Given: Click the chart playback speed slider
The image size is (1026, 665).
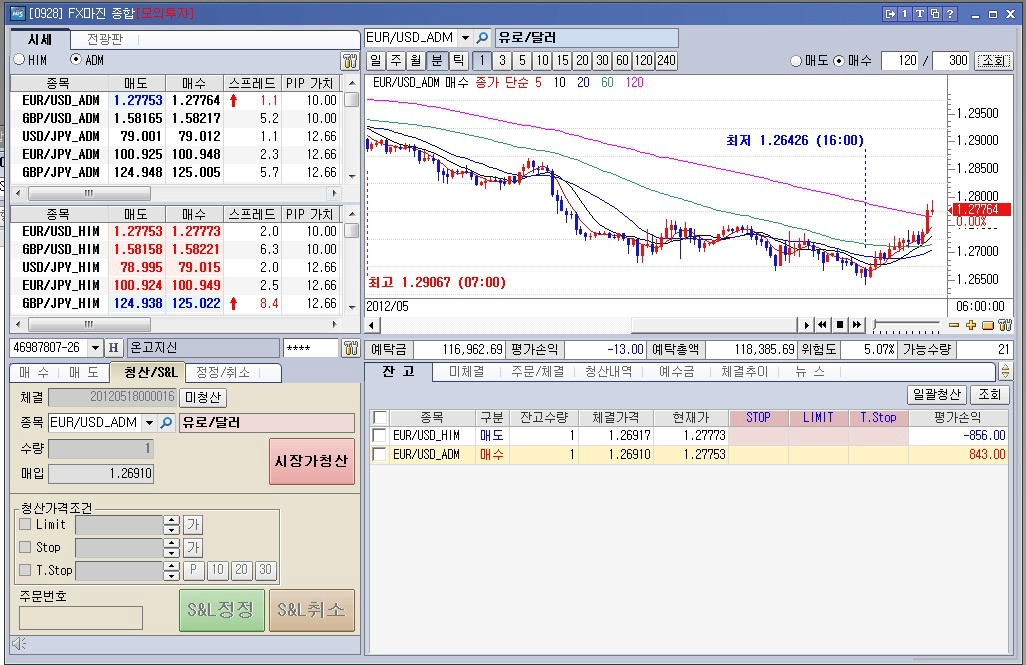Looking at the screenshot, I should point(906,325).
